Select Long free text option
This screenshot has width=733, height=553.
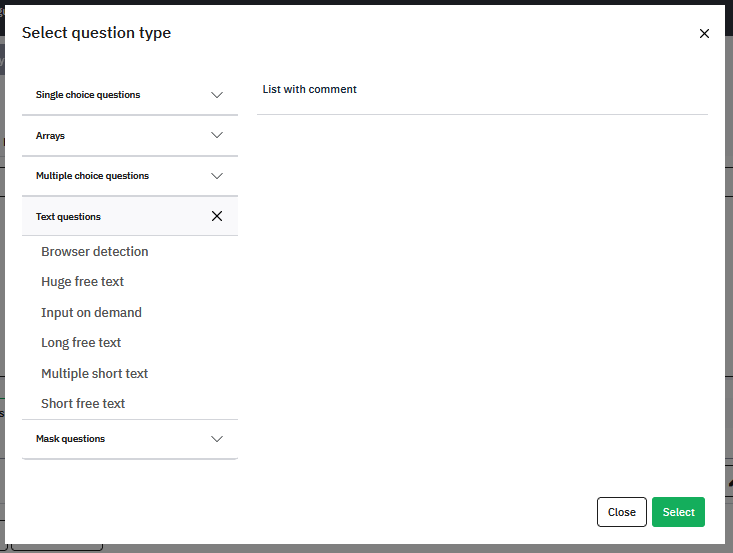pos(81,343)
